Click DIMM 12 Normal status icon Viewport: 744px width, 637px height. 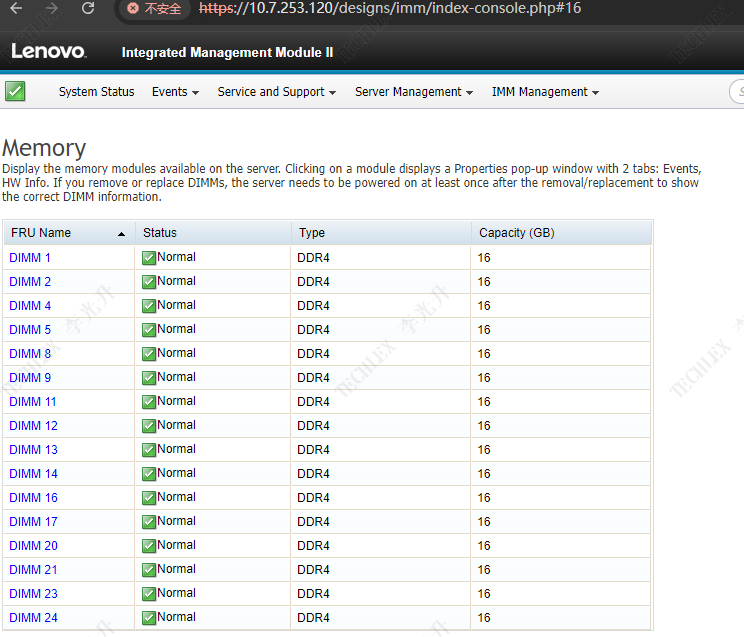(149, 426)
